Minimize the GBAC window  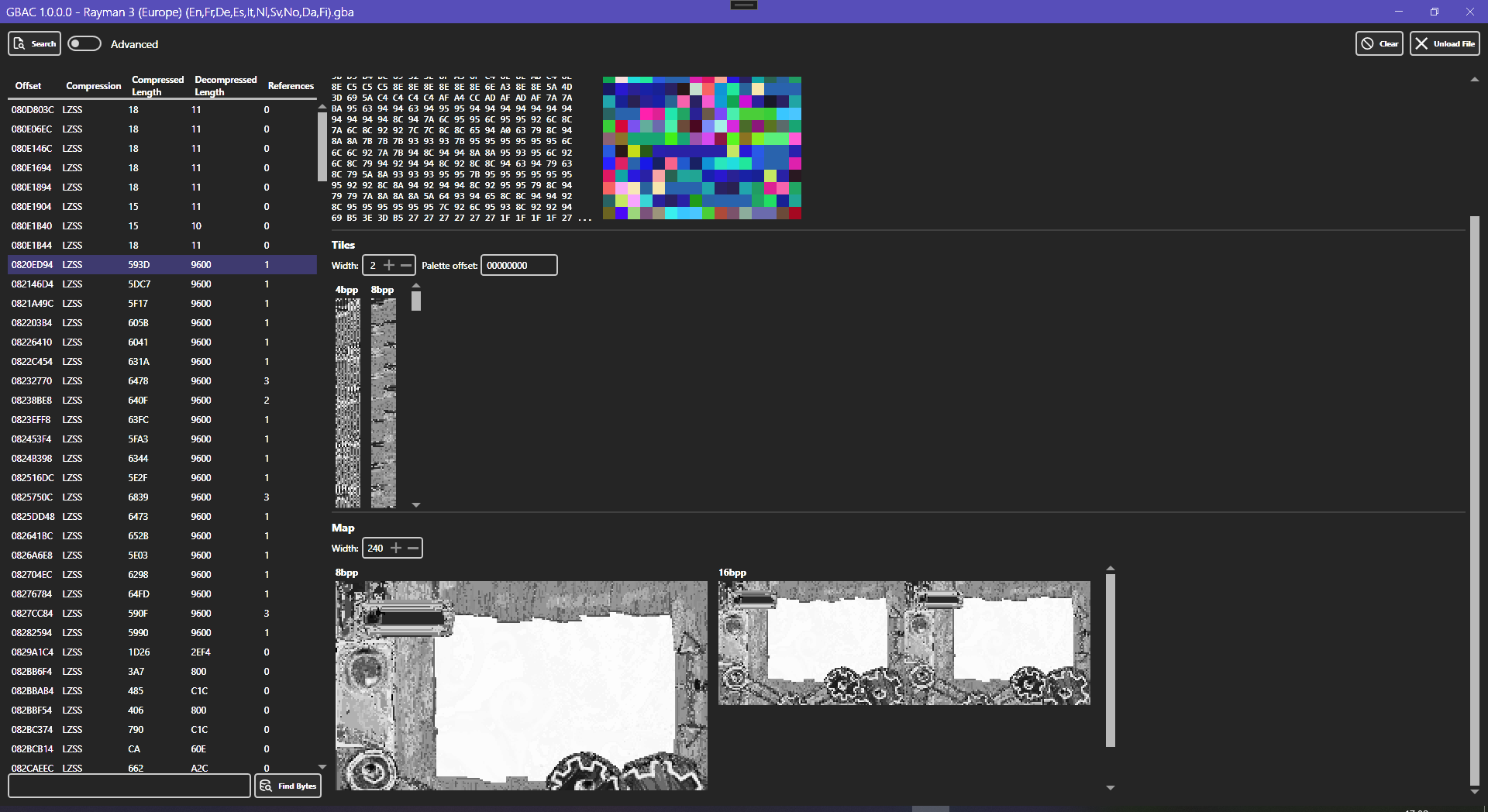(1399, 12)
